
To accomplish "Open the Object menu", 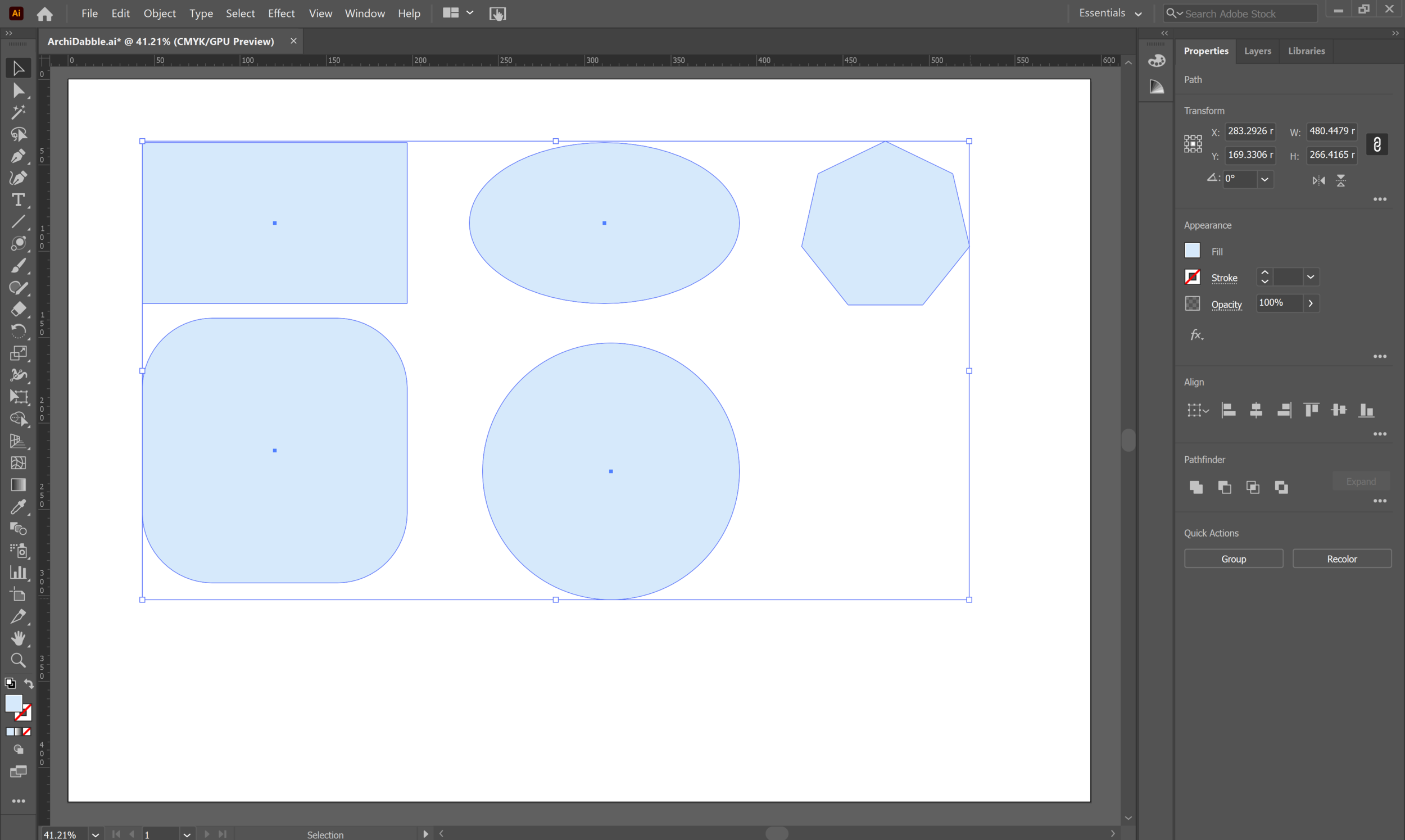I will coord(160,13).
